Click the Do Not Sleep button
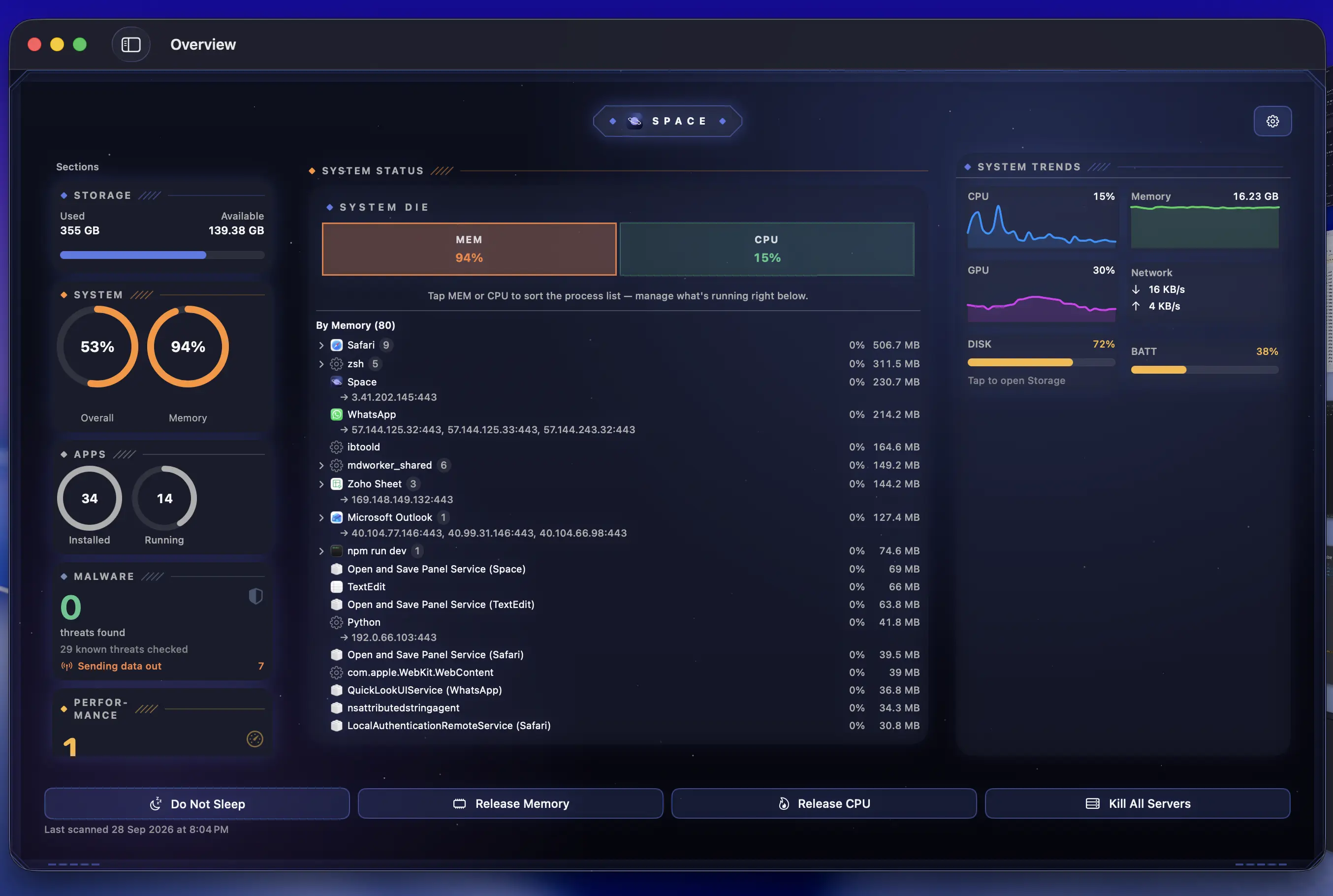 click(197, 803)
